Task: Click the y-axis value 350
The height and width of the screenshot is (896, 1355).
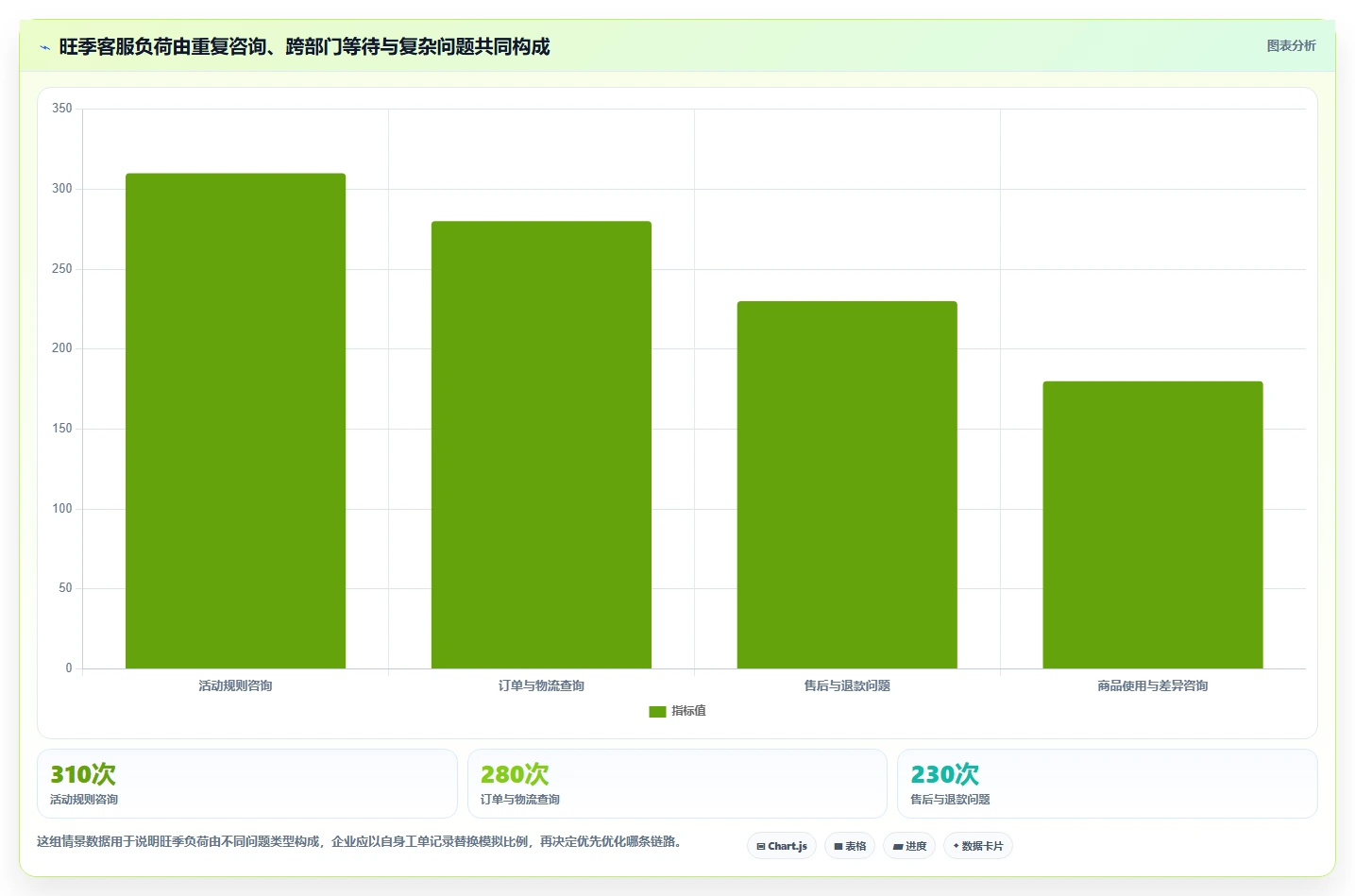Action: [62, 109]
